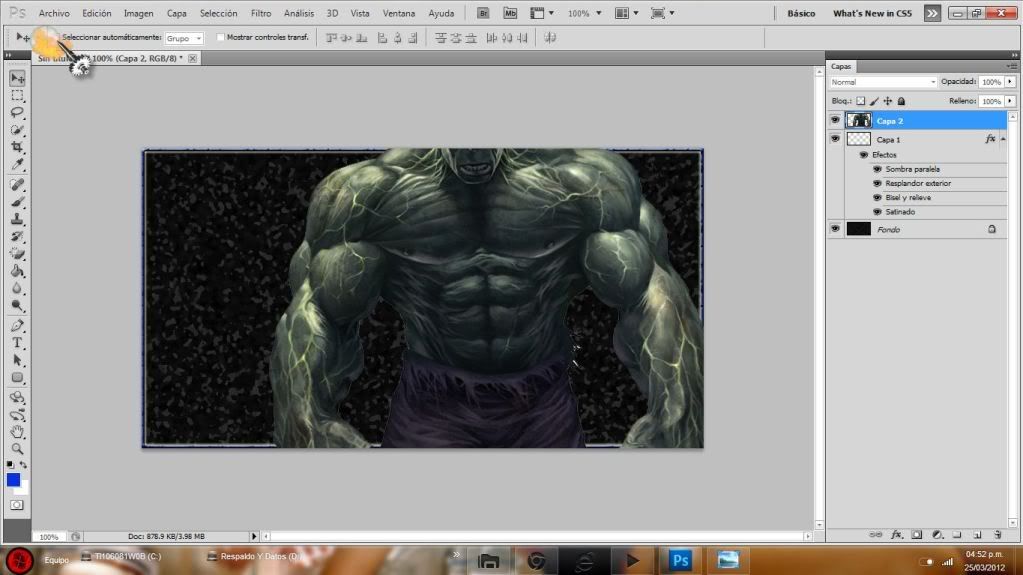Select the Horizontal Type tool
Image resolution: width=1023 pixels, height=575 pixels.
(x=18, y=343)
